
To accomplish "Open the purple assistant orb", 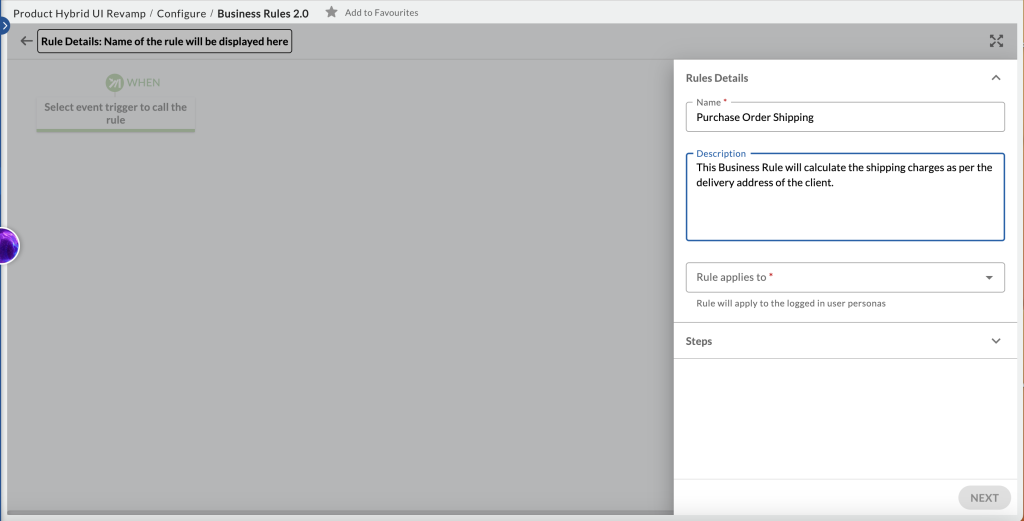I will [x=6, y=245].
